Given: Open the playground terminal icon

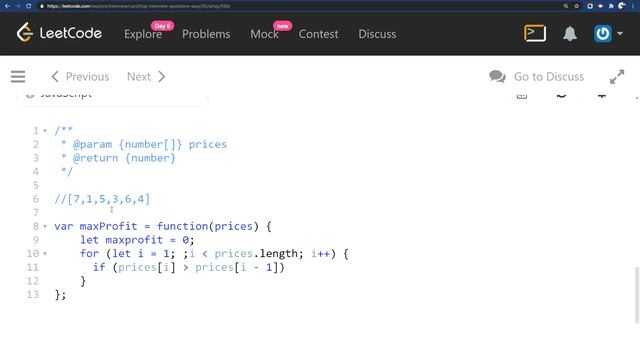Looking at the screenshot, I should [535, 33].
